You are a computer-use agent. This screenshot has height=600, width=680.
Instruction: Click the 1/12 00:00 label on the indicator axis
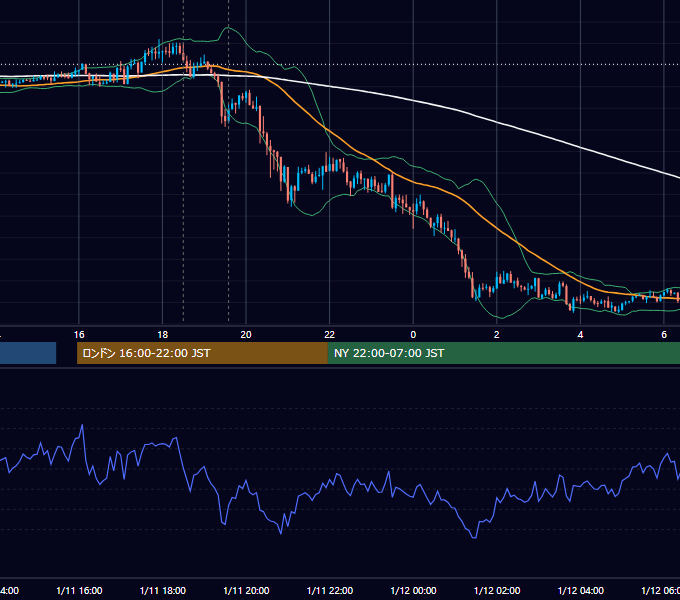413,590
